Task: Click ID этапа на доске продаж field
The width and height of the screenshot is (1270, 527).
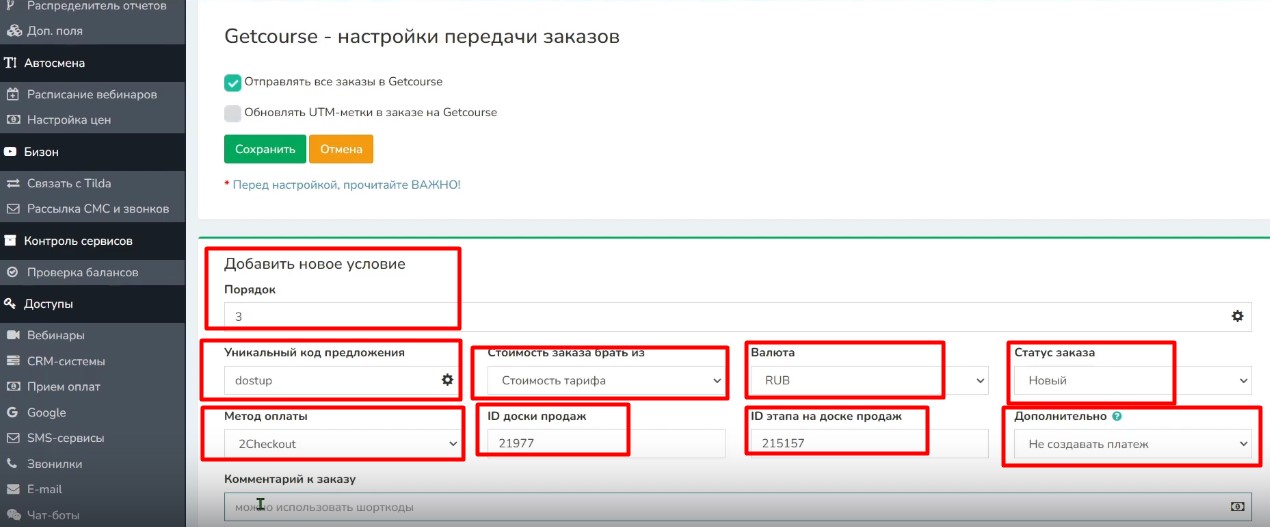Action: [869, 444]
